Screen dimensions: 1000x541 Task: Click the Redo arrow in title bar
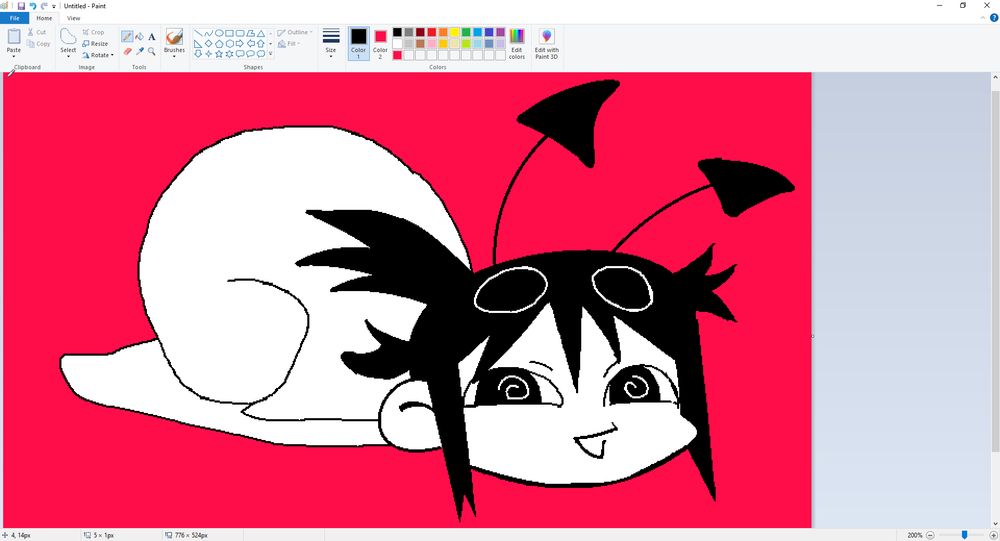point(44,6)
